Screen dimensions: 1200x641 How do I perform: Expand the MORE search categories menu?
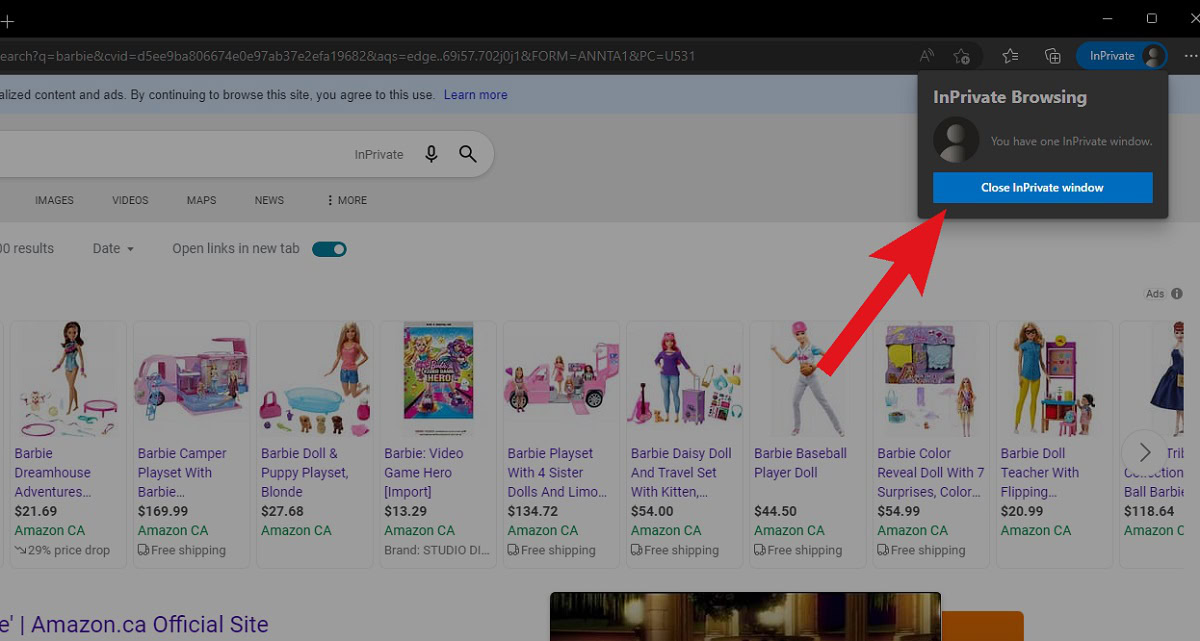(x=347, y=200)
